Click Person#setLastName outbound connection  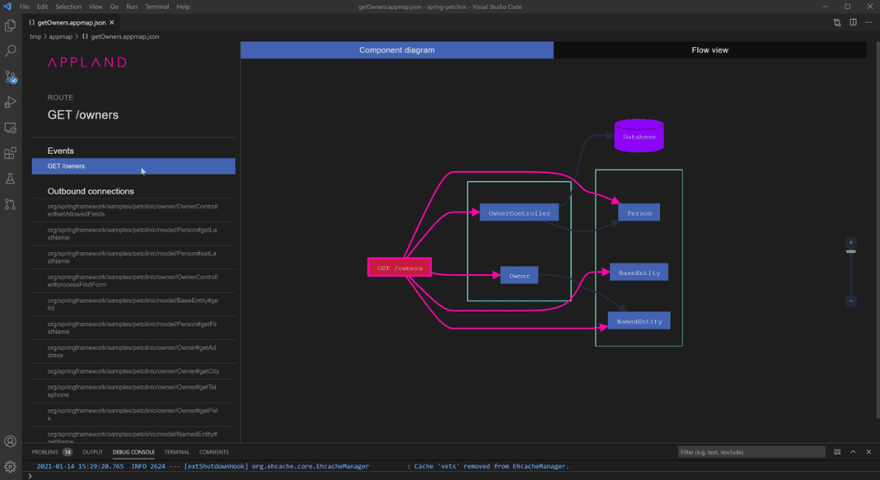click(134, 257)
